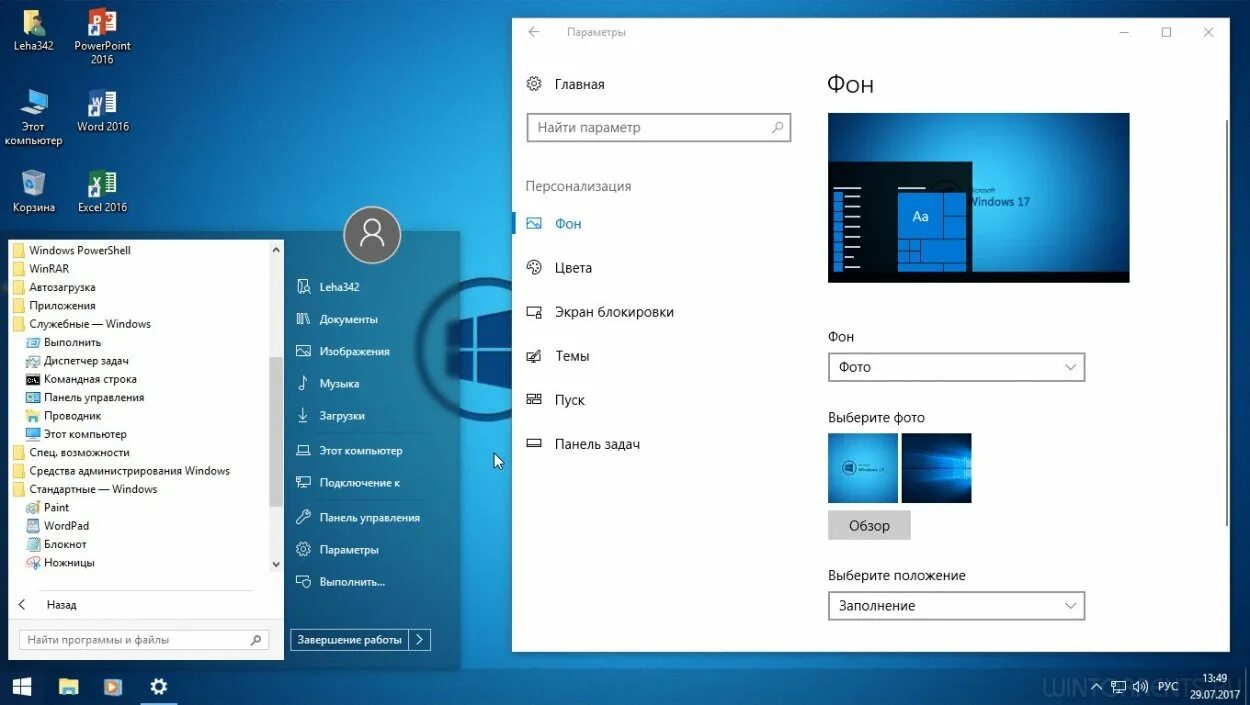Launch WordPad from the Start list
This screenshot has height=705, width=1250.
coord(66,525)
